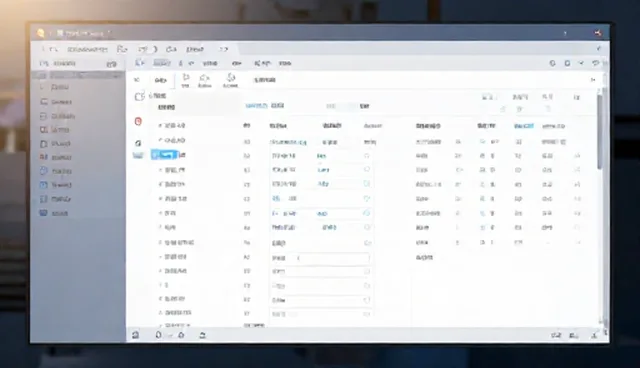
Task: Click the vertical scrollbar of the main panel
Action: 600,131
